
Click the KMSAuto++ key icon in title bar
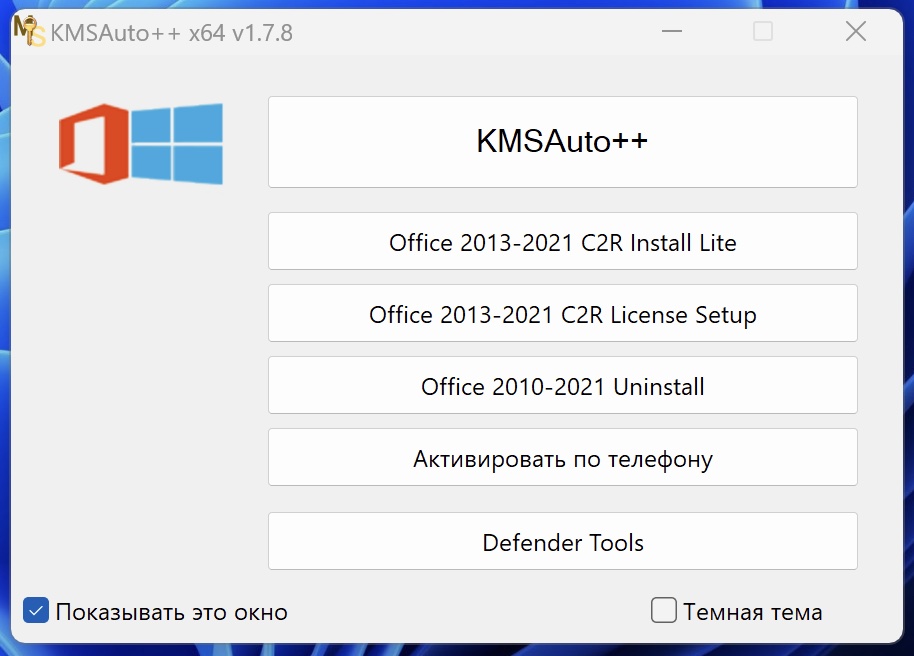click(28, 32)
